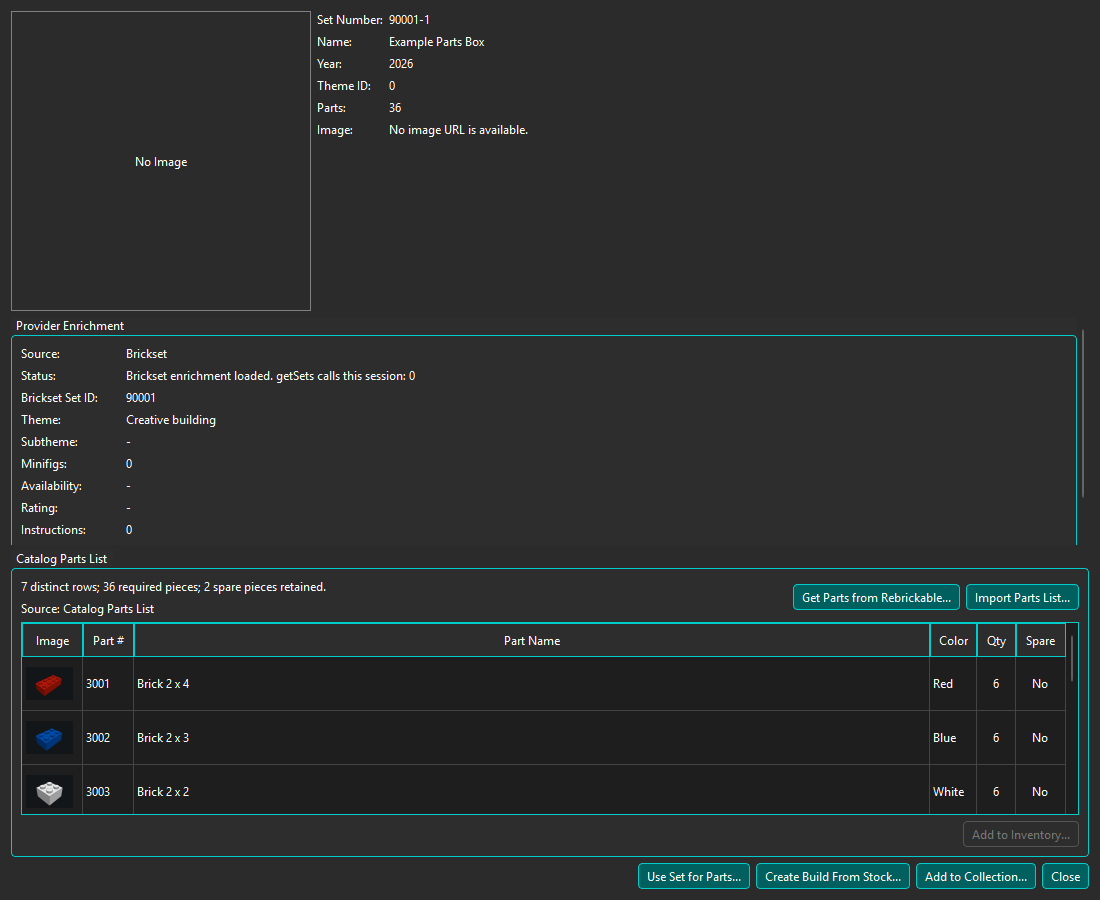This screenshot has width=1100, height=900.
Task: Select the Brick 2 x 4 name cell
Action: click(x=532, y=684)
